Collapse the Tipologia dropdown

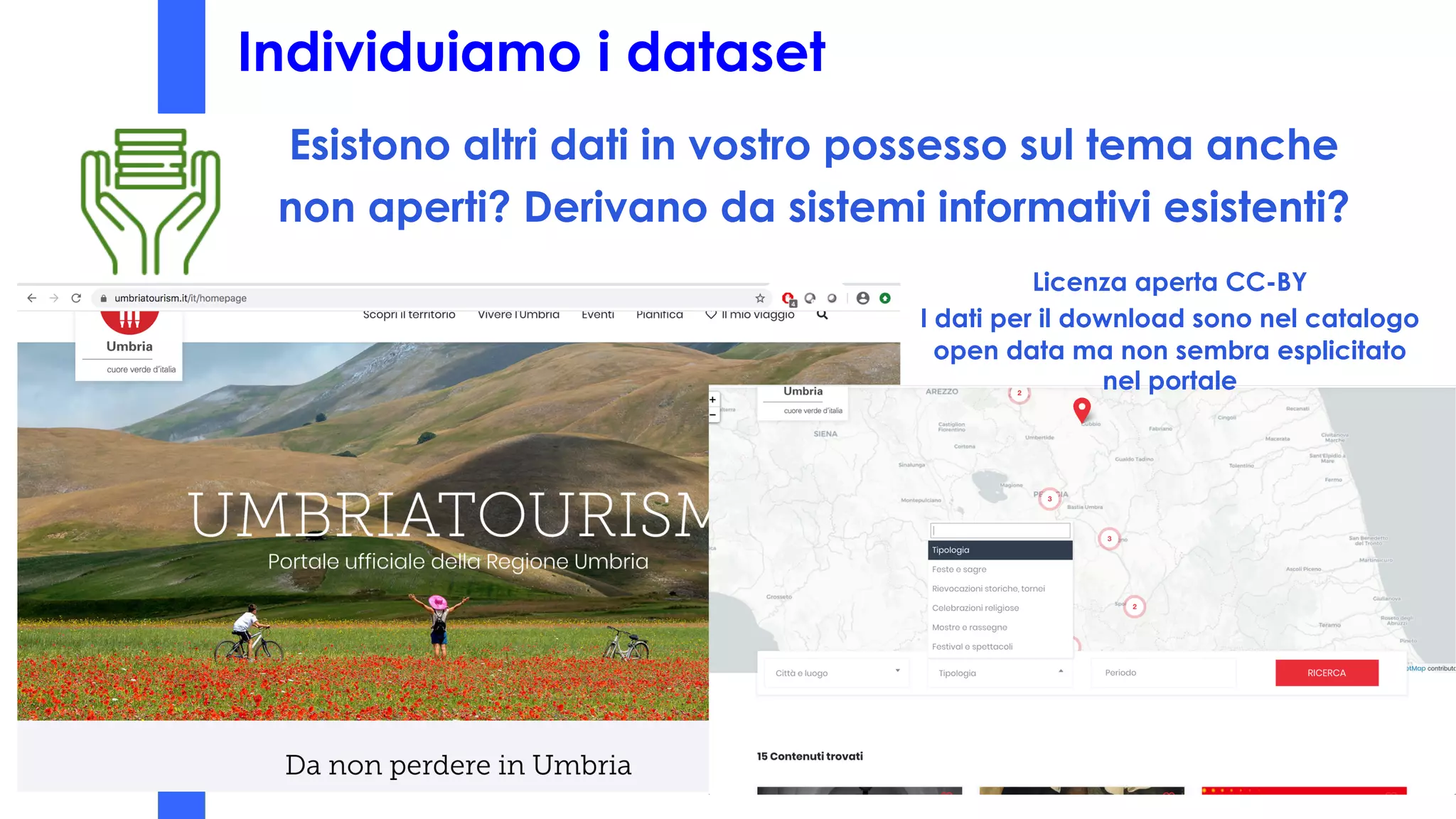pyautogui.click(x=1000, y=673)
